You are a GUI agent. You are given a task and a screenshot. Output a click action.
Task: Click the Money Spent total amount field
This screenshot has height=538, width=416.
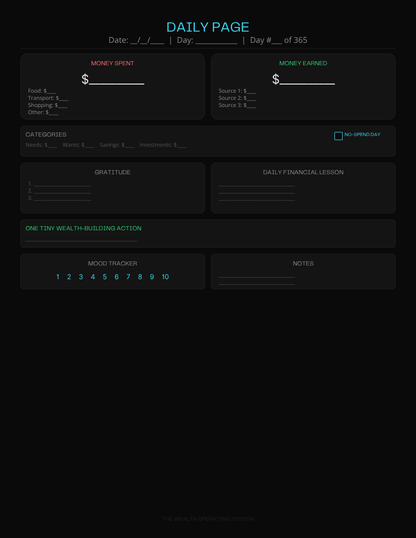tap(116, 80)
